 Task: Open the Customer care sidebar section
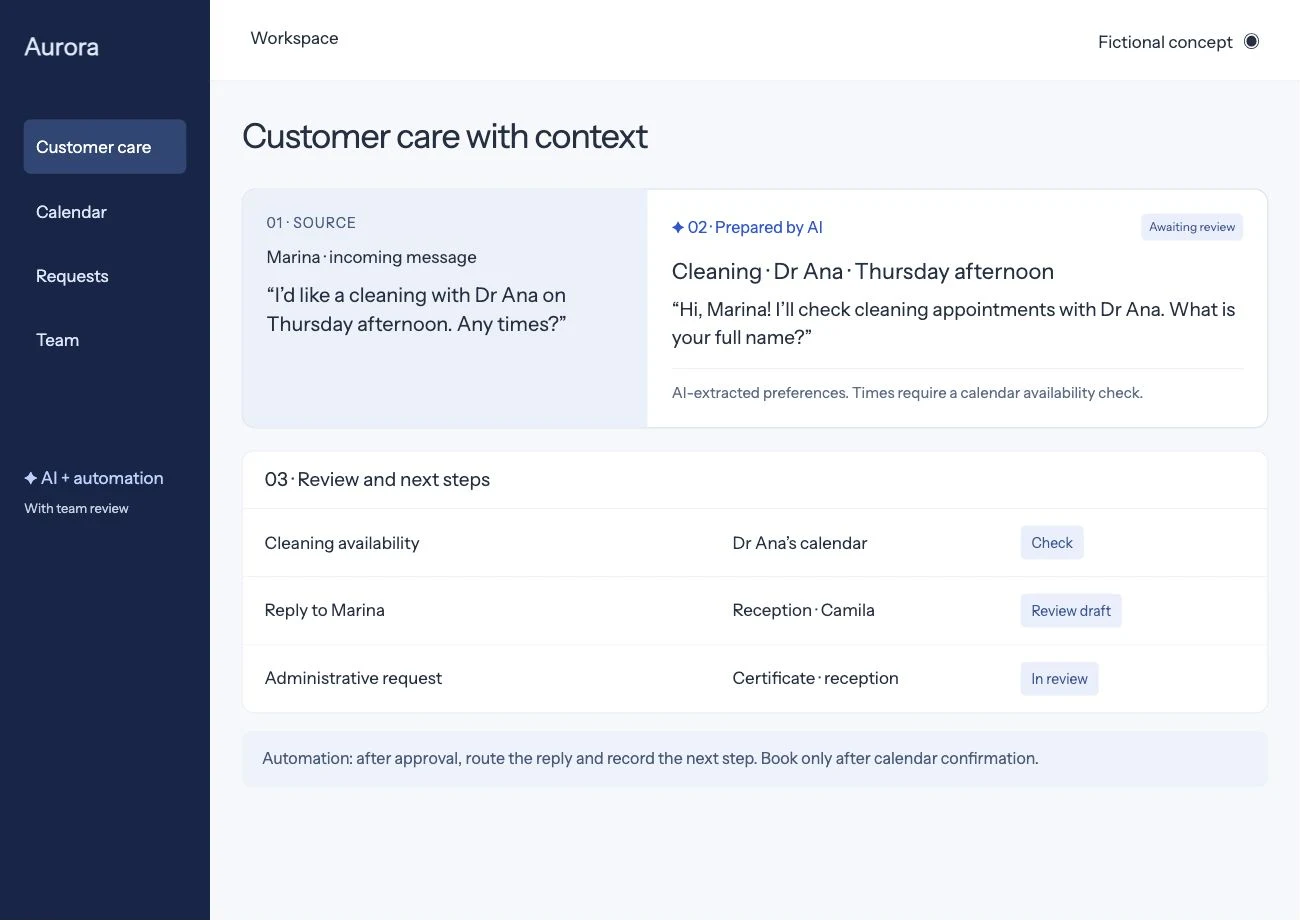(x=105, y=147)
